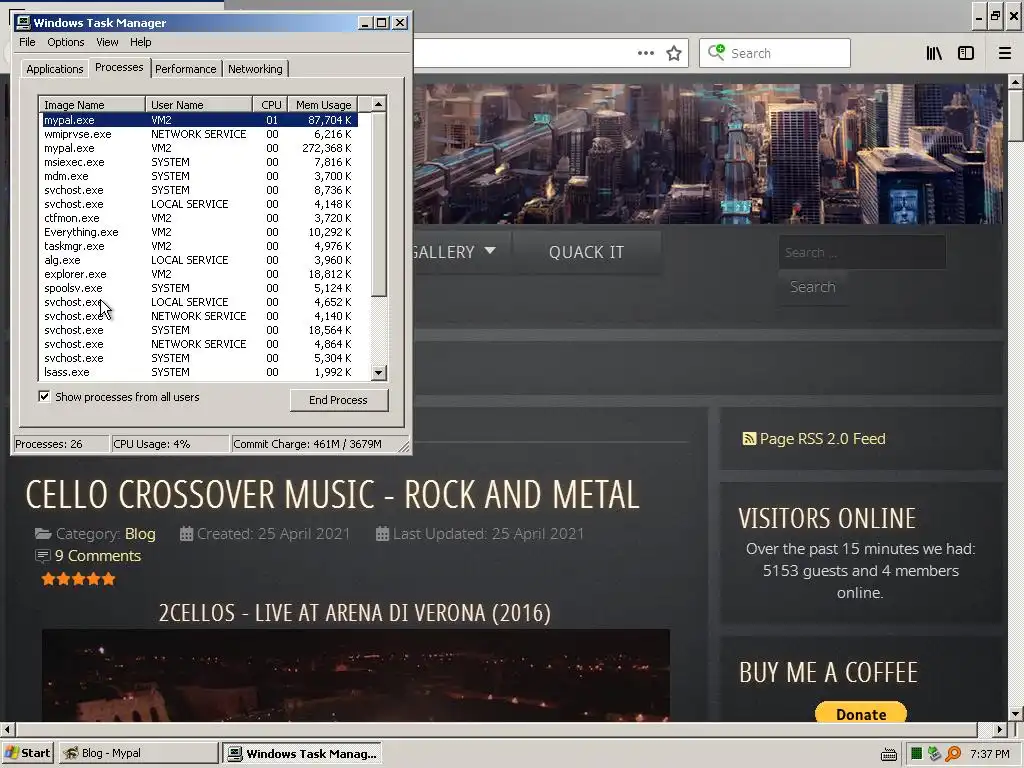1024x768 pixels.
Task: Click the browser page vertical scrollbar thumb
Action: click(x=1015, y=115)
